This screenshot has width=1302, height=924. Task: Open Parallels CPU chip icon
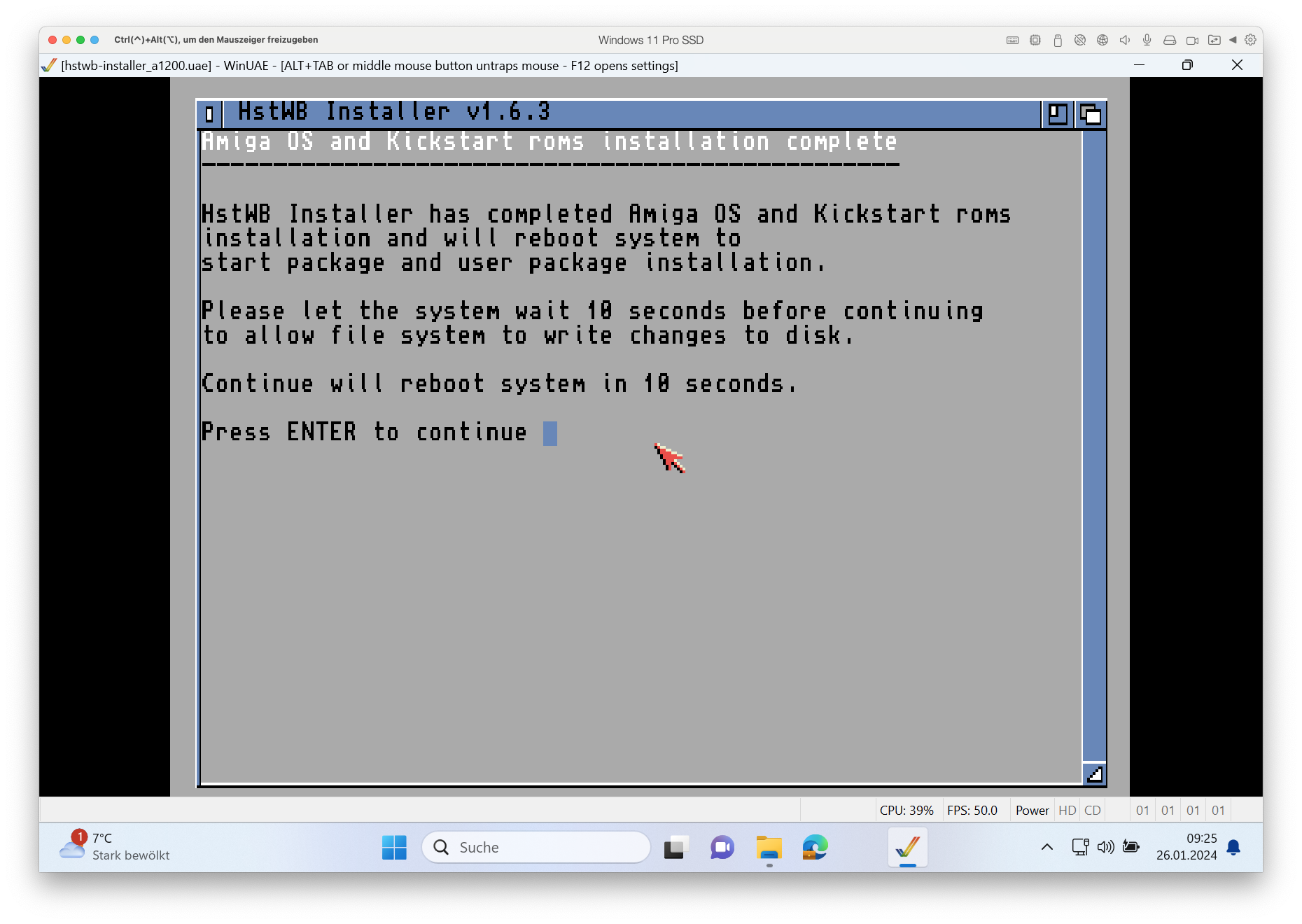point(1035,41)
